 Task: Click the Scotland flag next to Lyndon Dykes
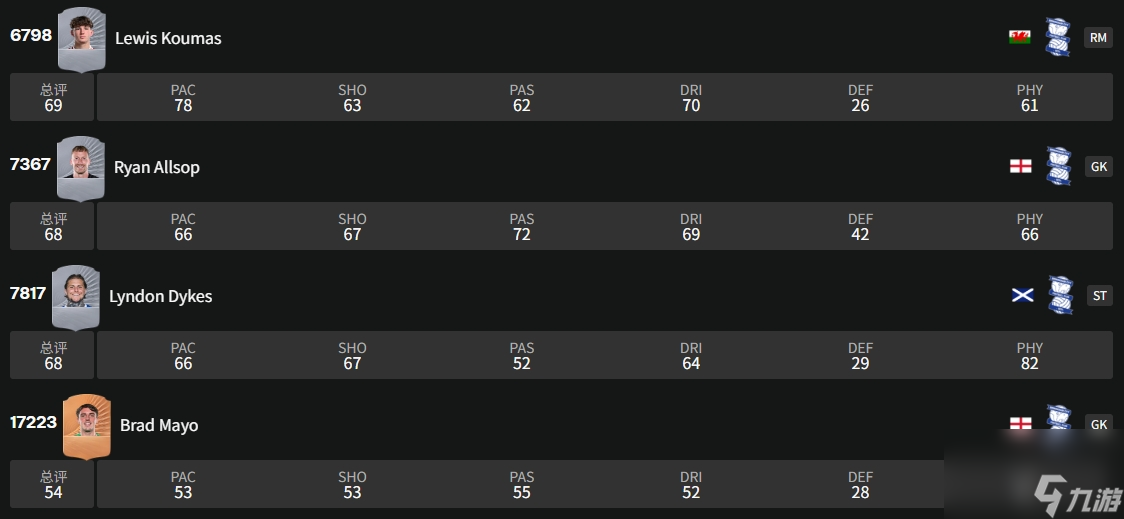click(1022, 295)
